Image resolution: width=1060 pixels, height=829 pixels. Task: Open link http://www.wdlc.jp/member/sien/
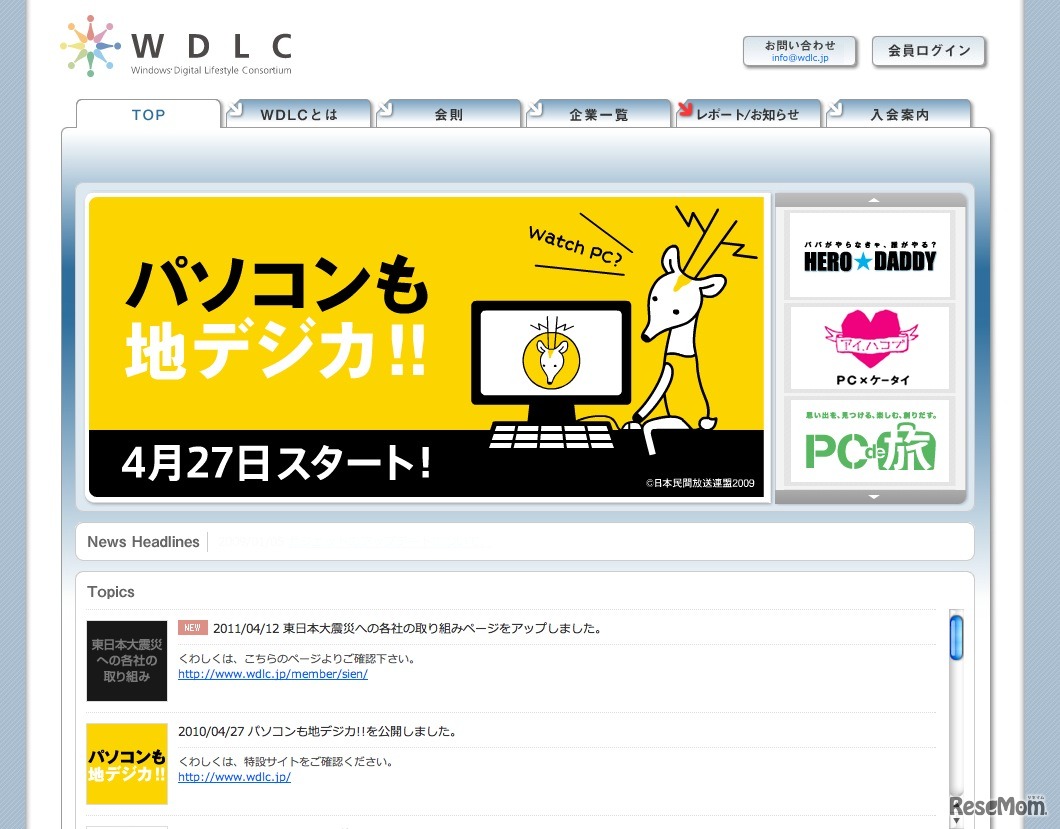tap(273, 674)
